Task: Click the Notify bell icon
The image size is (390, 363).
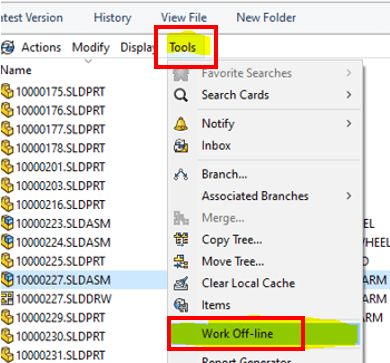Action: click(181, 124)
